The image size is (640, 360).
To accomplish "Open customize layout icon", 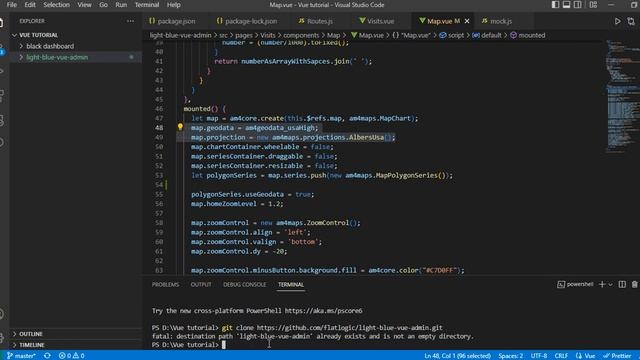I will coord(593,4).
